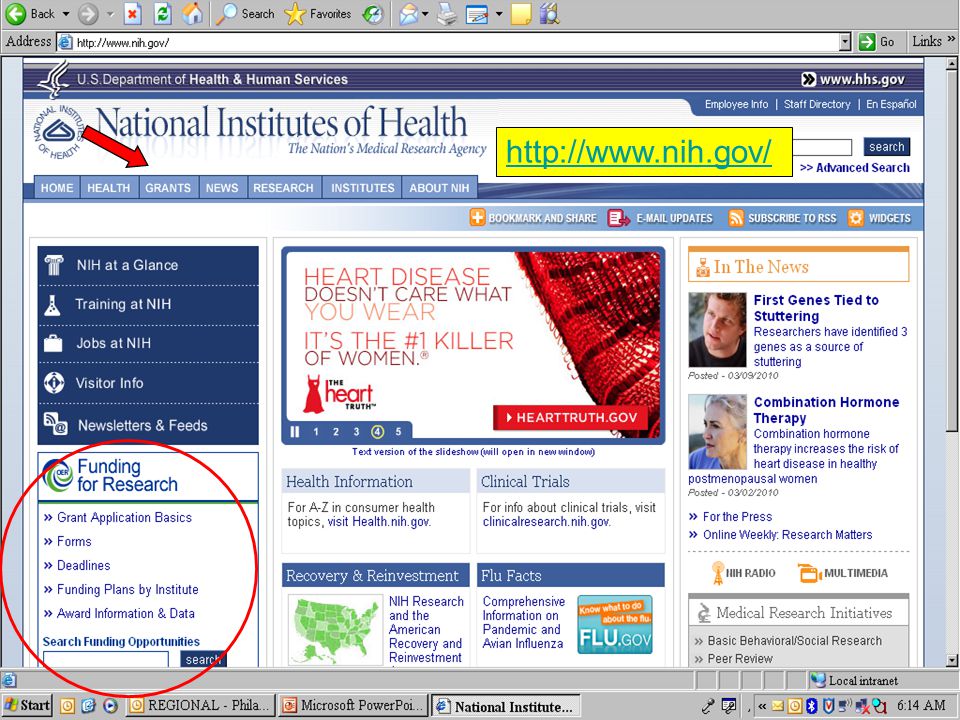The image size is (960, 720).
Task: Open the Advanced Search link
Action: (855, 168)
